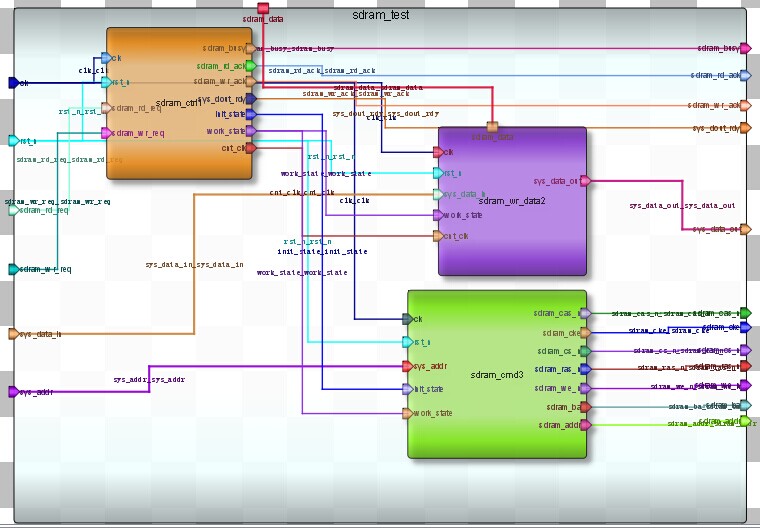The height and width of the screenshot is (528, 760).
Task: Select the top-level sdram_ba output port
Action: coord(745,405)
